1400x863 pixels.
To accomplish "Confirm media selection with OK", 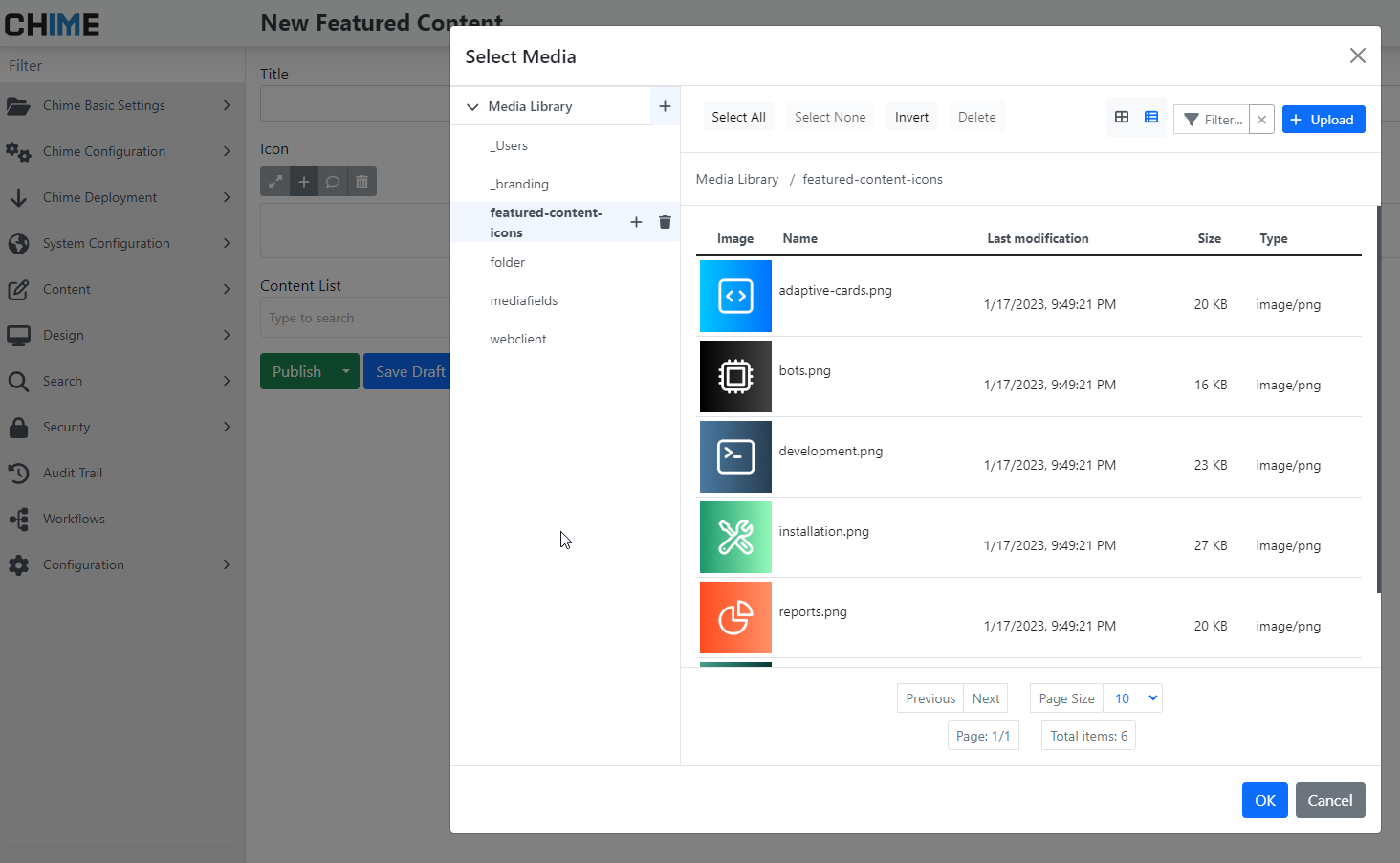I will point(1264,799).
